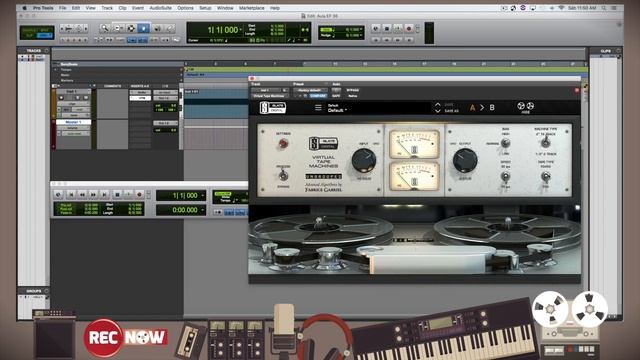Select the Selector tool in toolbar

(131, 28)
